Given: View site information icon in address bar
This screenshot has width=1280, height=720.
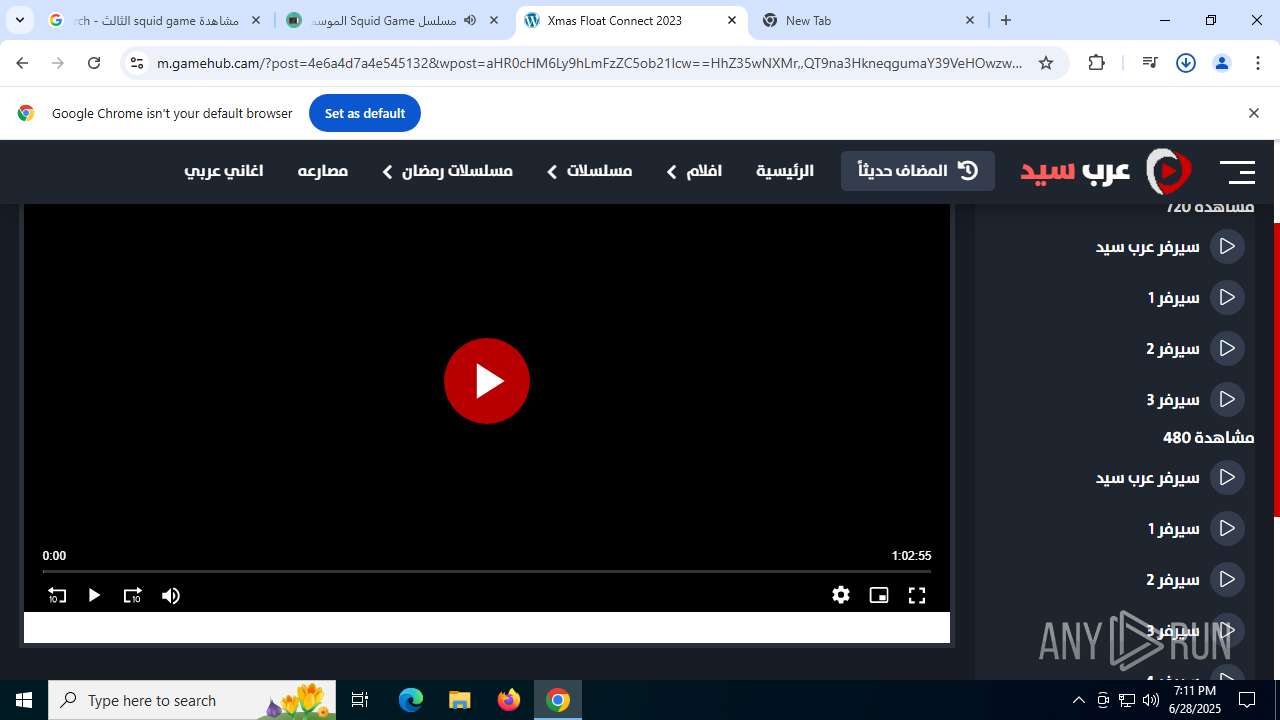Looking at the screenshot, I should pos(137,63).
